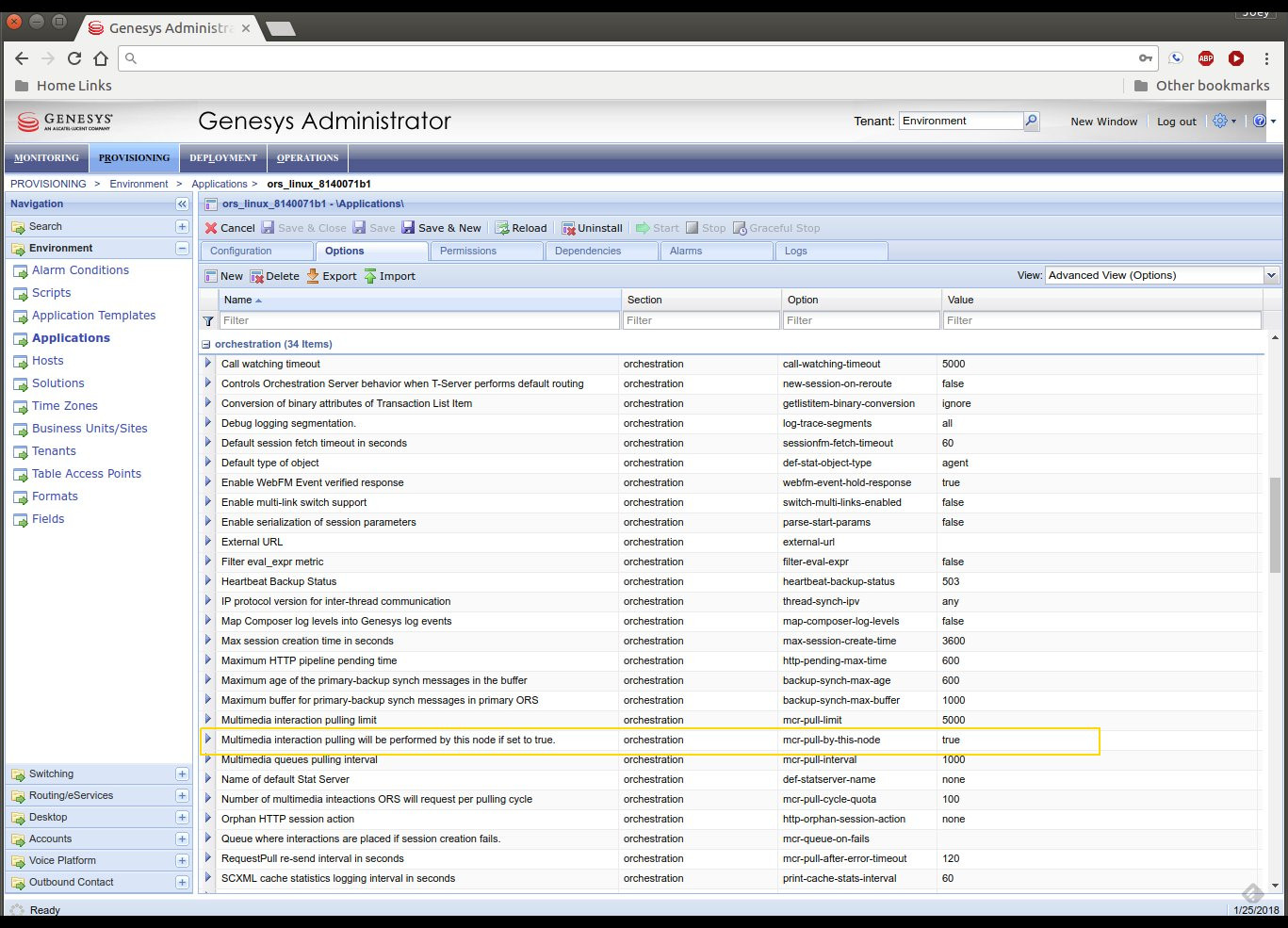The width and height of the screenshot is (1288, 928).
Task: Expand the Call watching timeout row
Action: (x=208, y=364)
